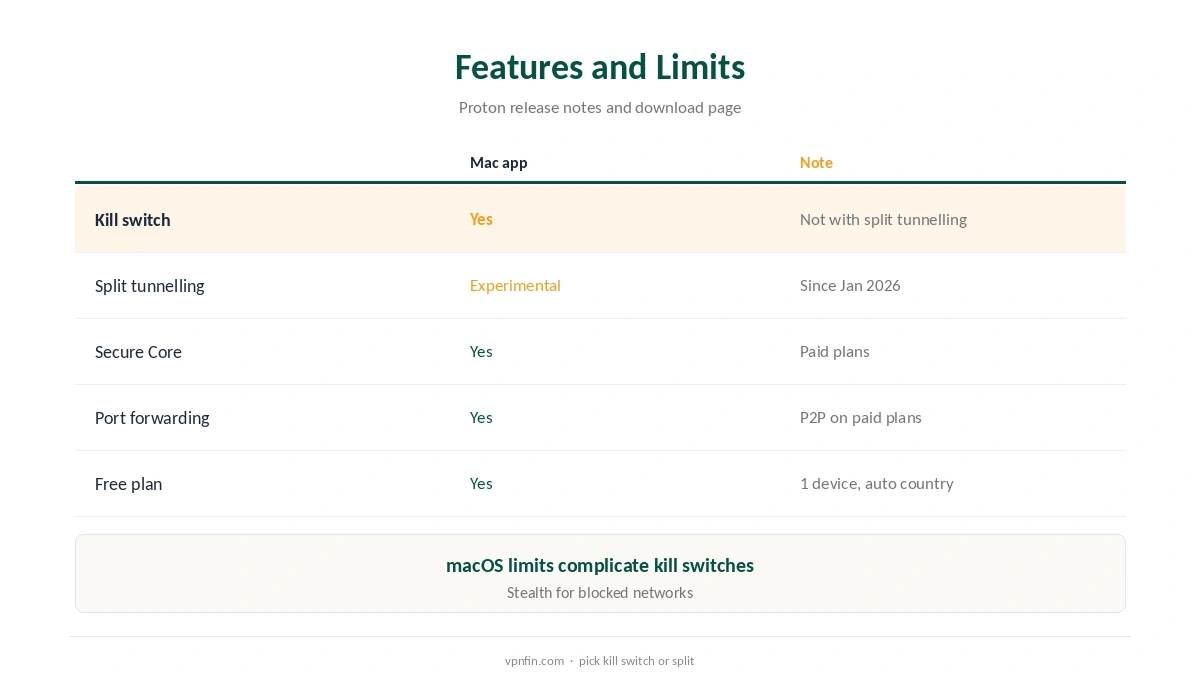Click the note 'P2P on paid plans'

click(861, 417)
